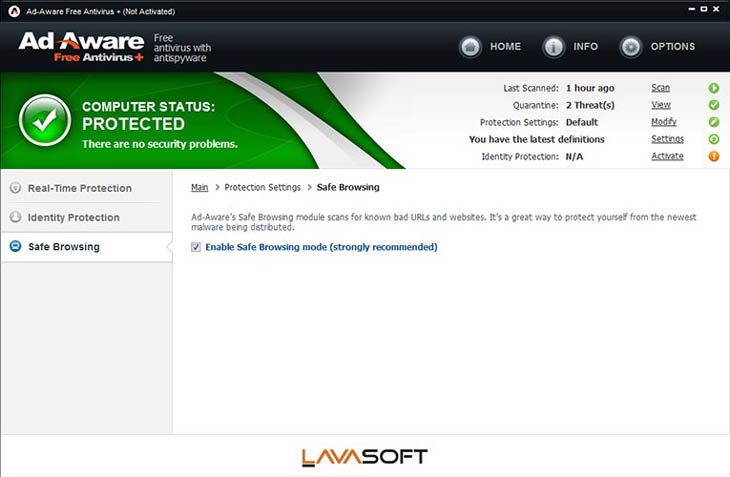The width and height of the screenshot is (730, 477).
Task: Open the Real-Time Protection section
Action: pos(87,188)
